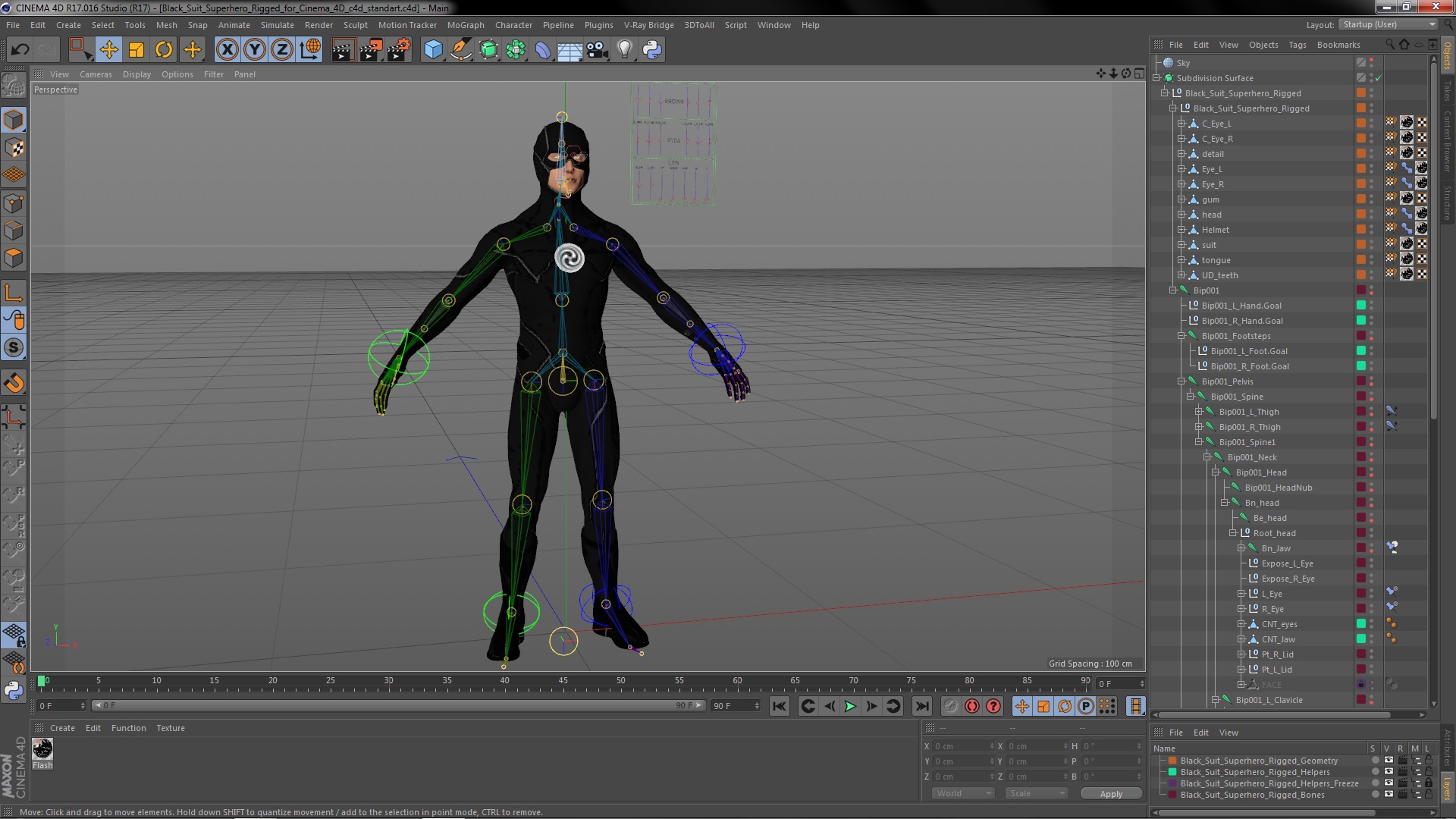Open Edit Render Settings

(x=398, y=50)
